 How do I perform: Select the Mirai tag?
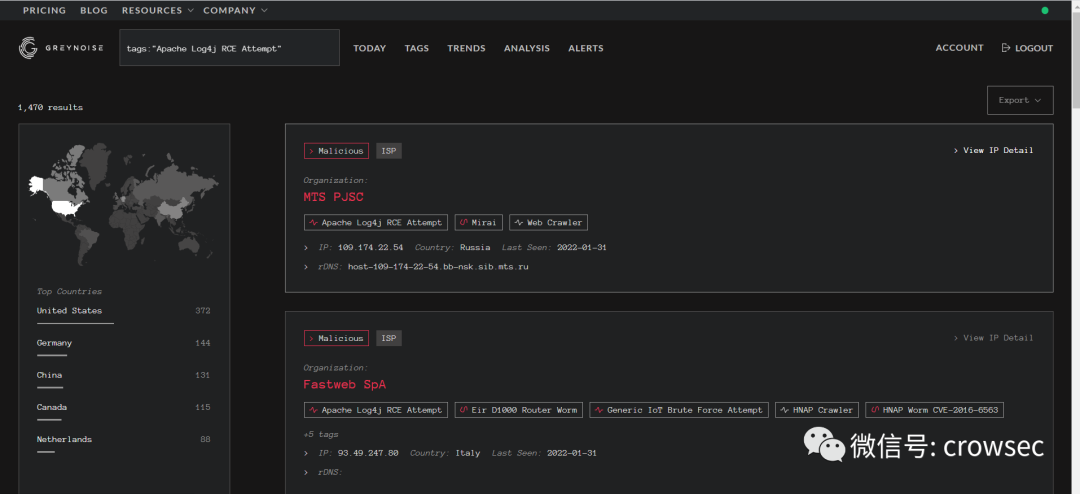(479, 223)
